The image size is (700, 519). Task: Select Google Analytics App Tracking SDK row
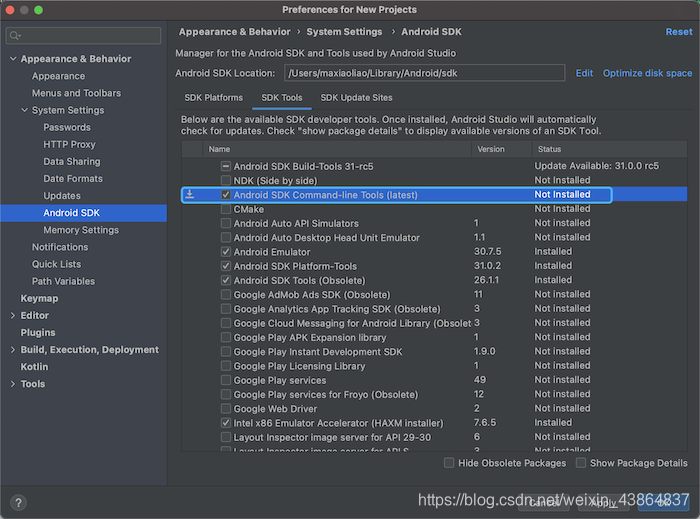pos(434,309)
